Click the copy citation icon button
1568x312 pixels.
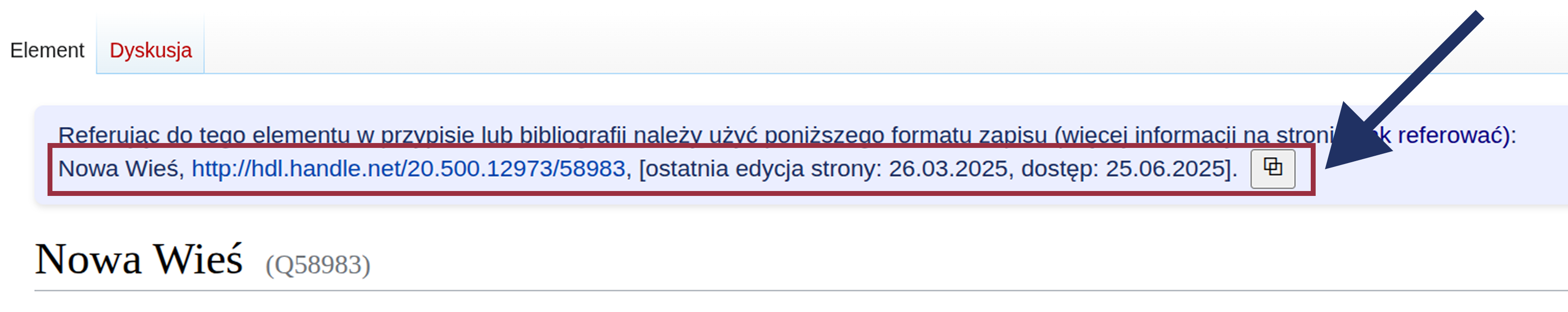click(x=1272, y=168)
